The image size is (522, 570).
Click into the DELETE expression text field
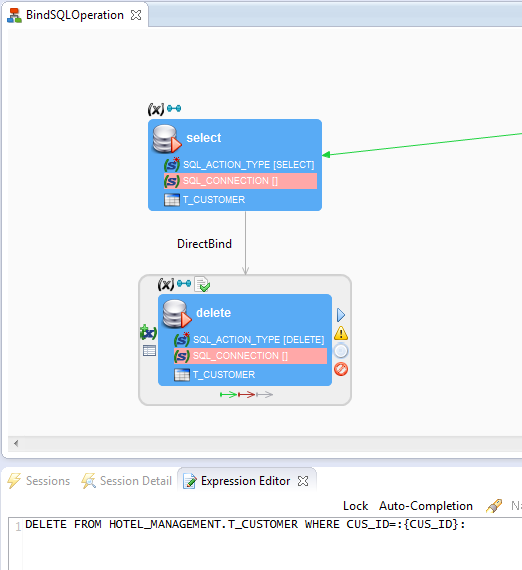pos(269,543)
